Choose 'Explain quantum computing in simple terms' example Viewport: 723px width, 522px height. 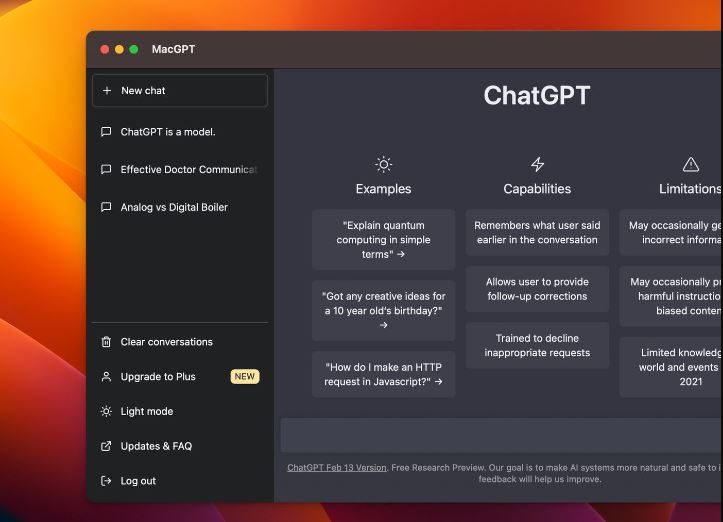(x=384, y=240)
